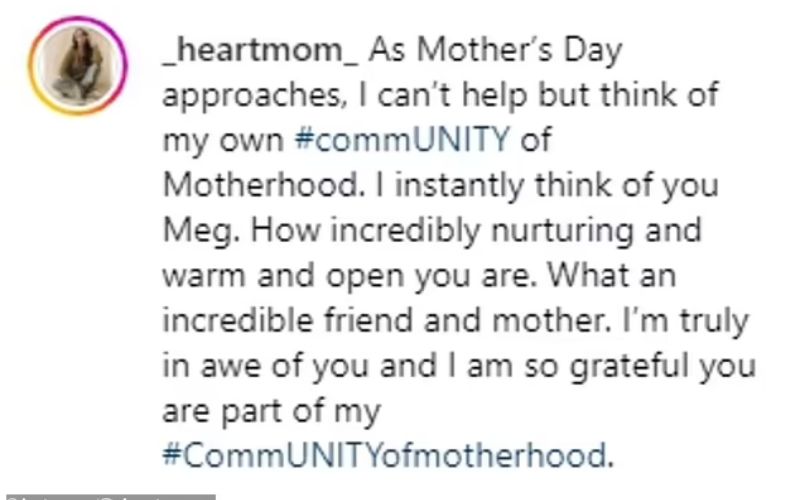800x500 pixels.
Task: Click the phrase "are part of my"
Action: point(270,410)
